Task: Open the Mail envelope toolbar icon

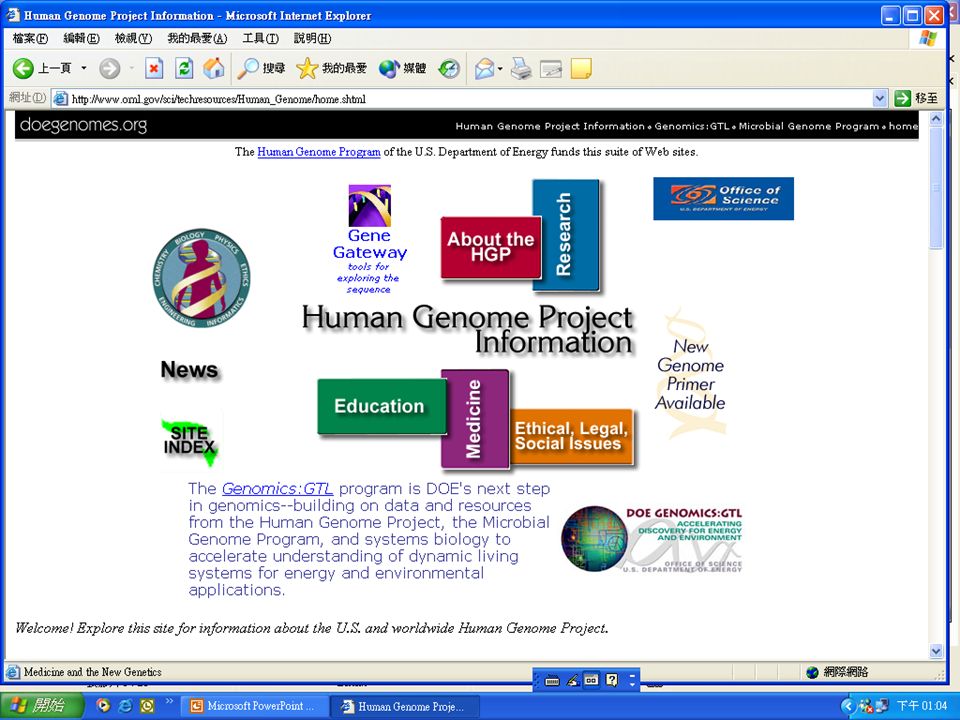Action: pos(484,68)
